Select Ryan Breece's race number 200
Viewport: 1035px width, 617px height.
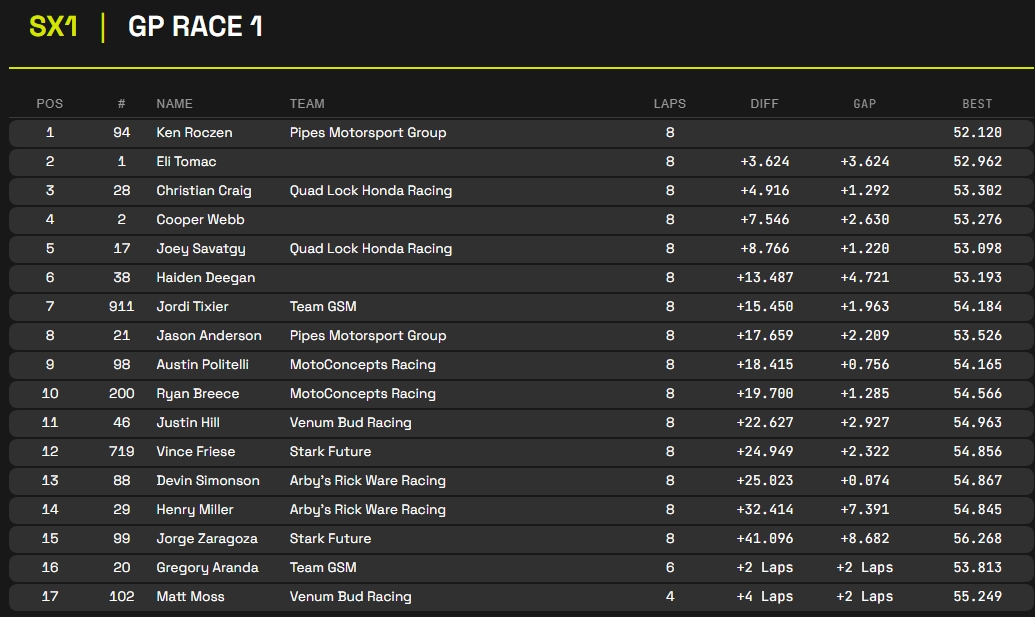tap(121, 394)
